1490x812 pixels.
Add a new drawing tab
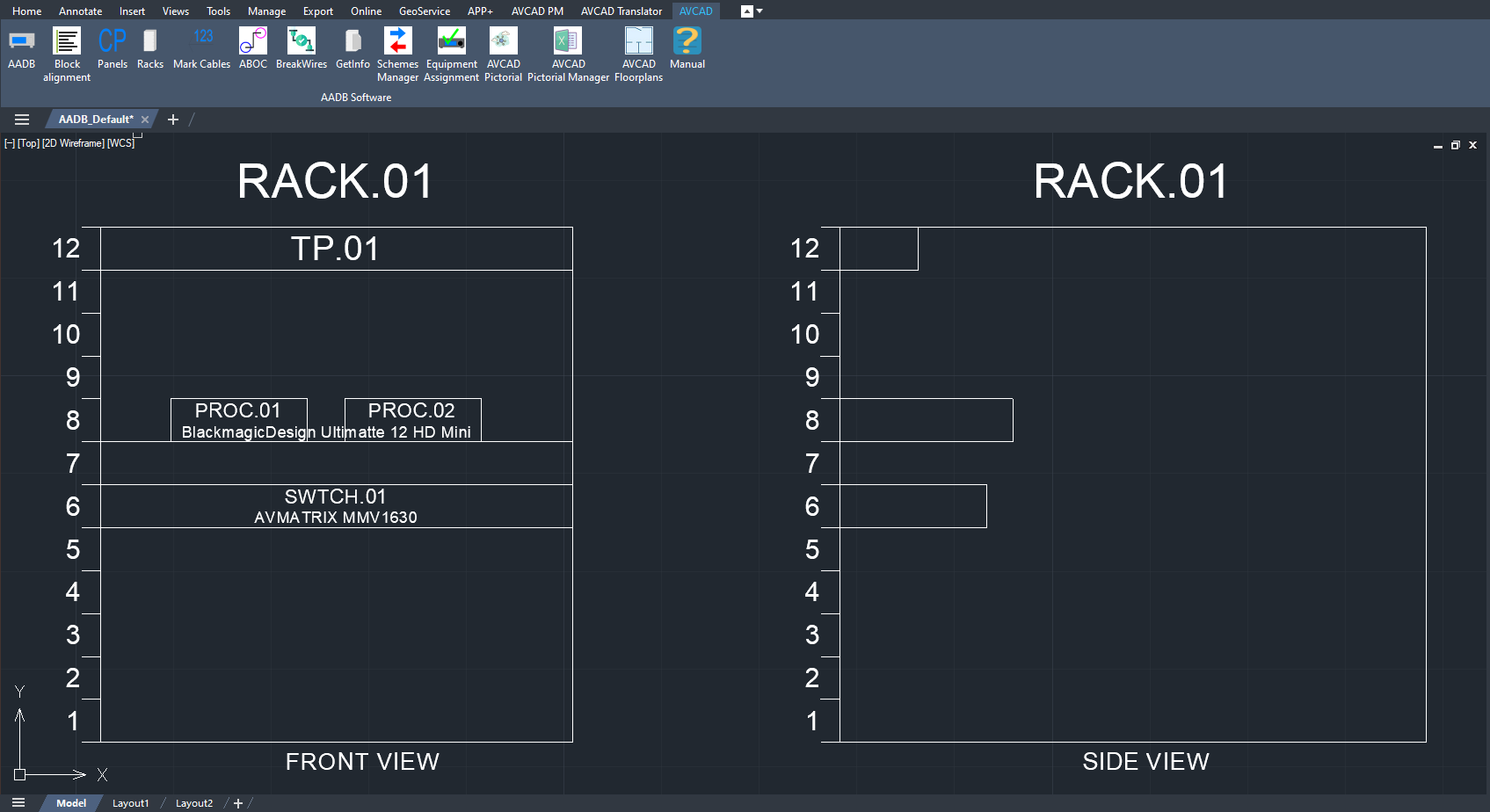coord(173,120)
